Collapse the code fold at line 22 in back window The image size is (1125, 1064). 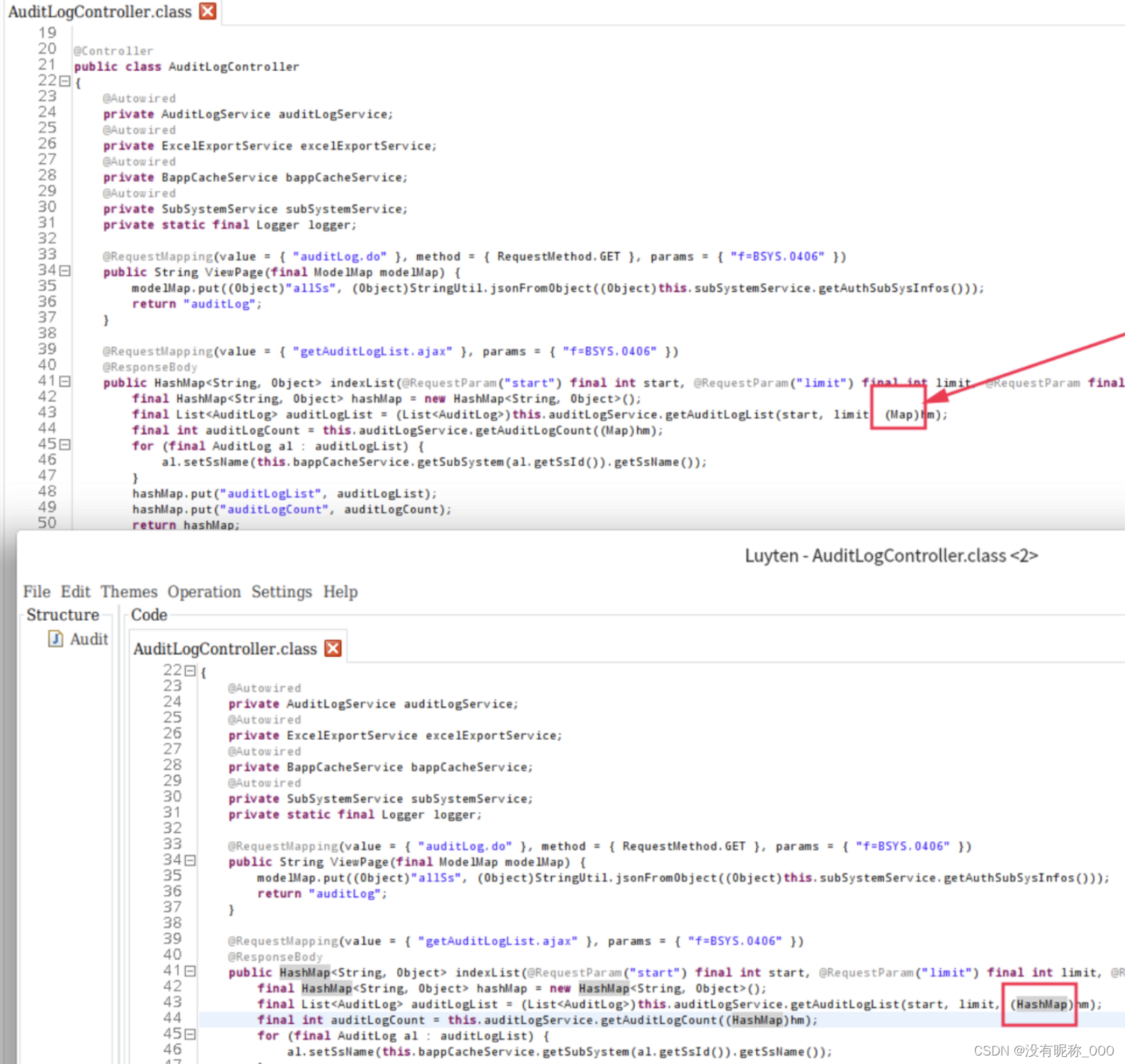point(65,82)
